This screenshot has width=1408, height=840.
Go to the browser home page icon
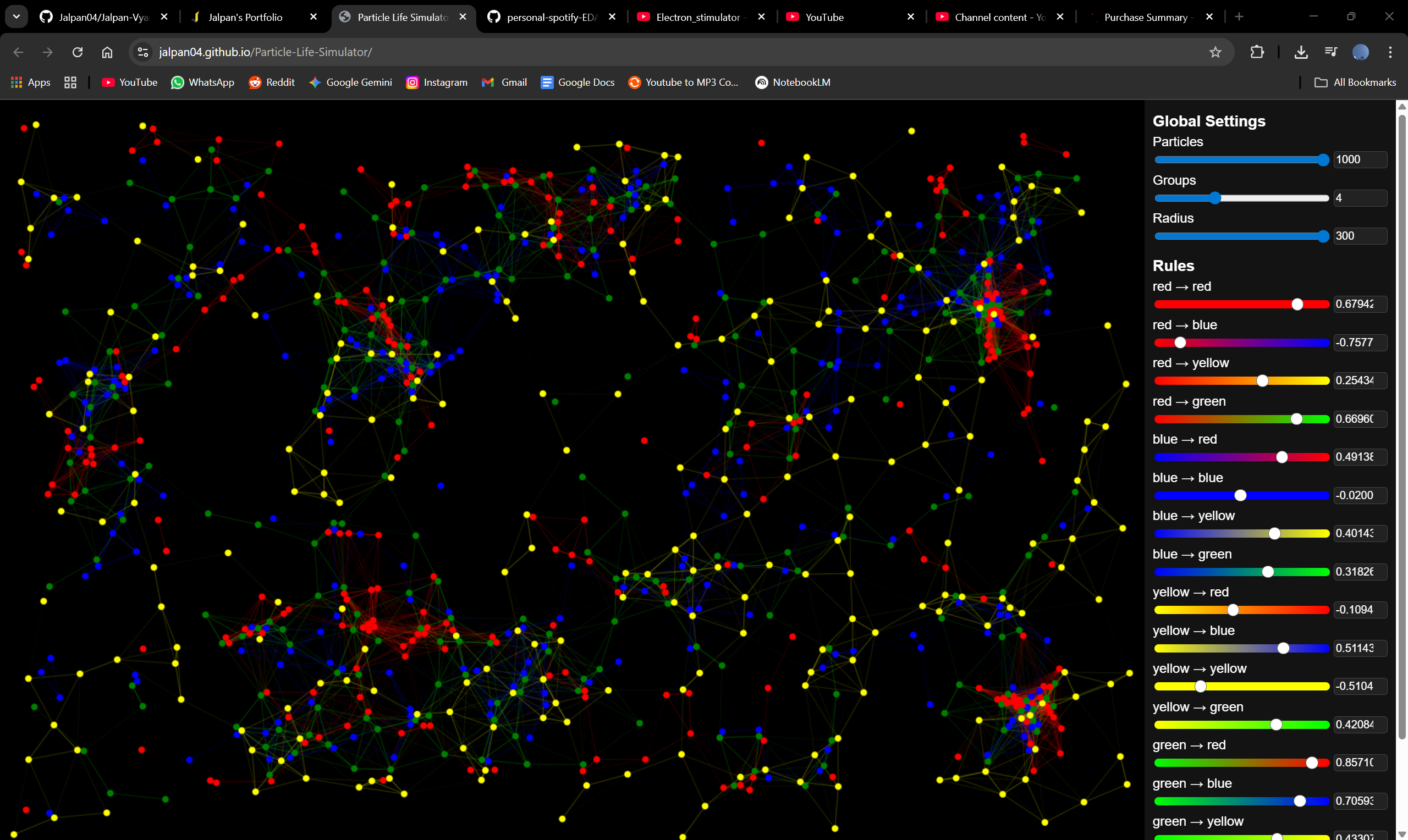(107, 52)
